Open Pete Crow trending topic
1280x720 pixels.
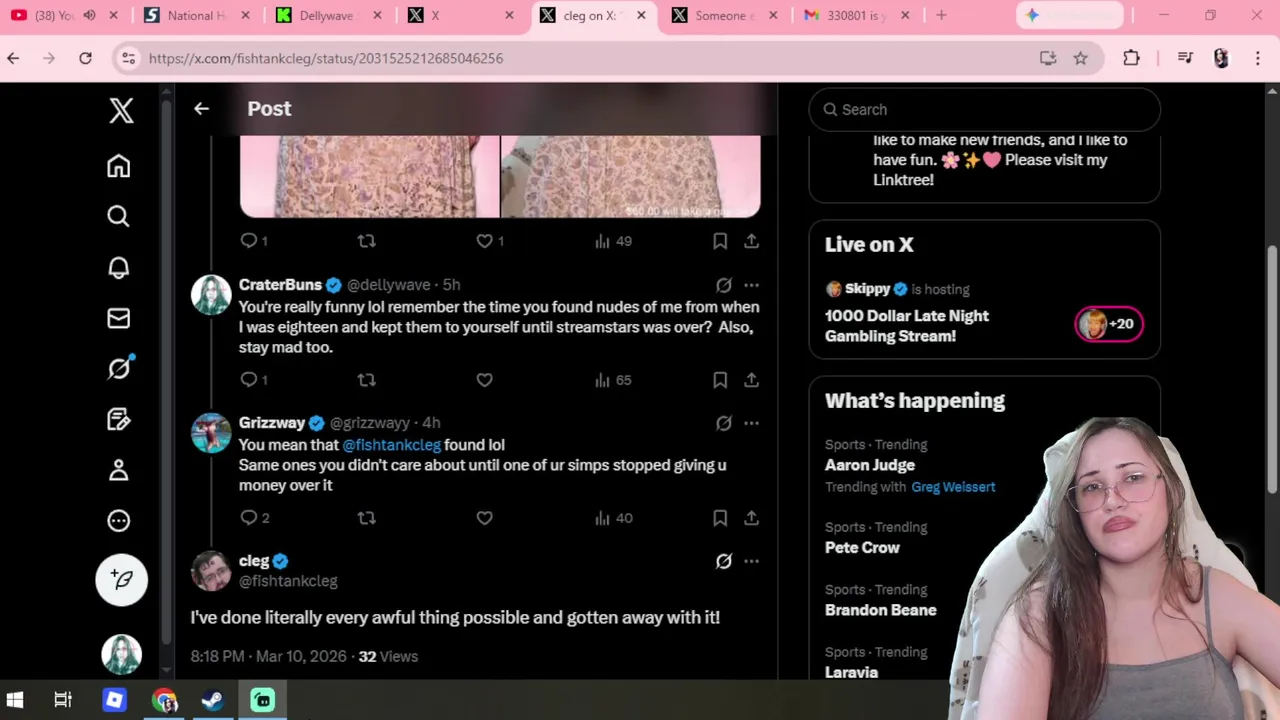click(x=862, y=548)
